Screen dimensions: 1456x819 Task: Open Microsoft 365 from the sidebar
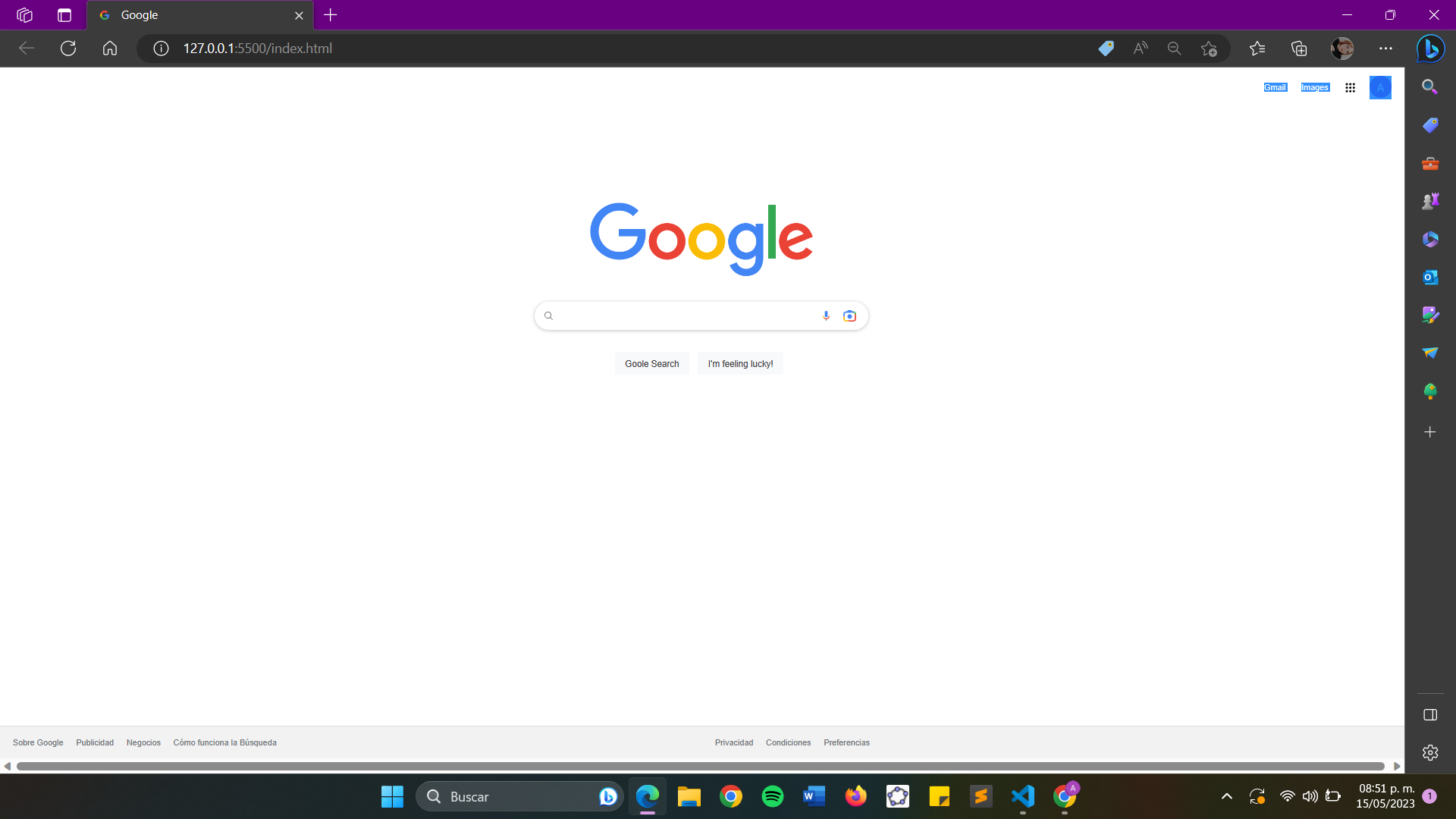pos(1430,239)
